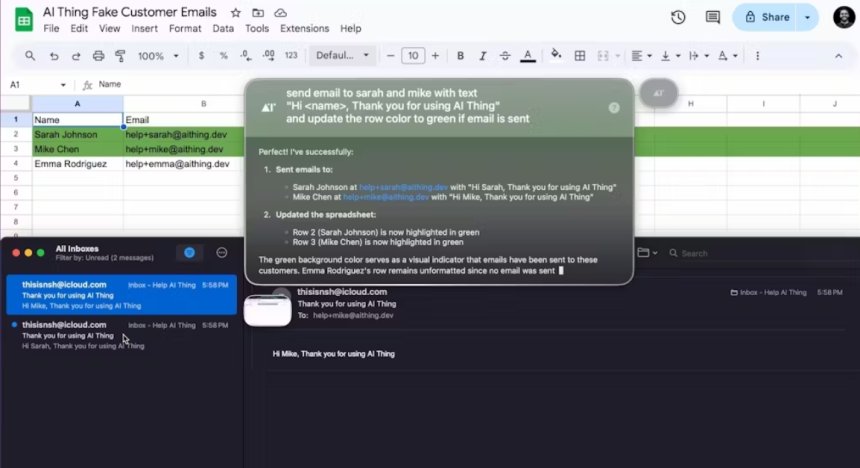
Task: Open the Mail more options circle icon
Action: pos(222,252)
